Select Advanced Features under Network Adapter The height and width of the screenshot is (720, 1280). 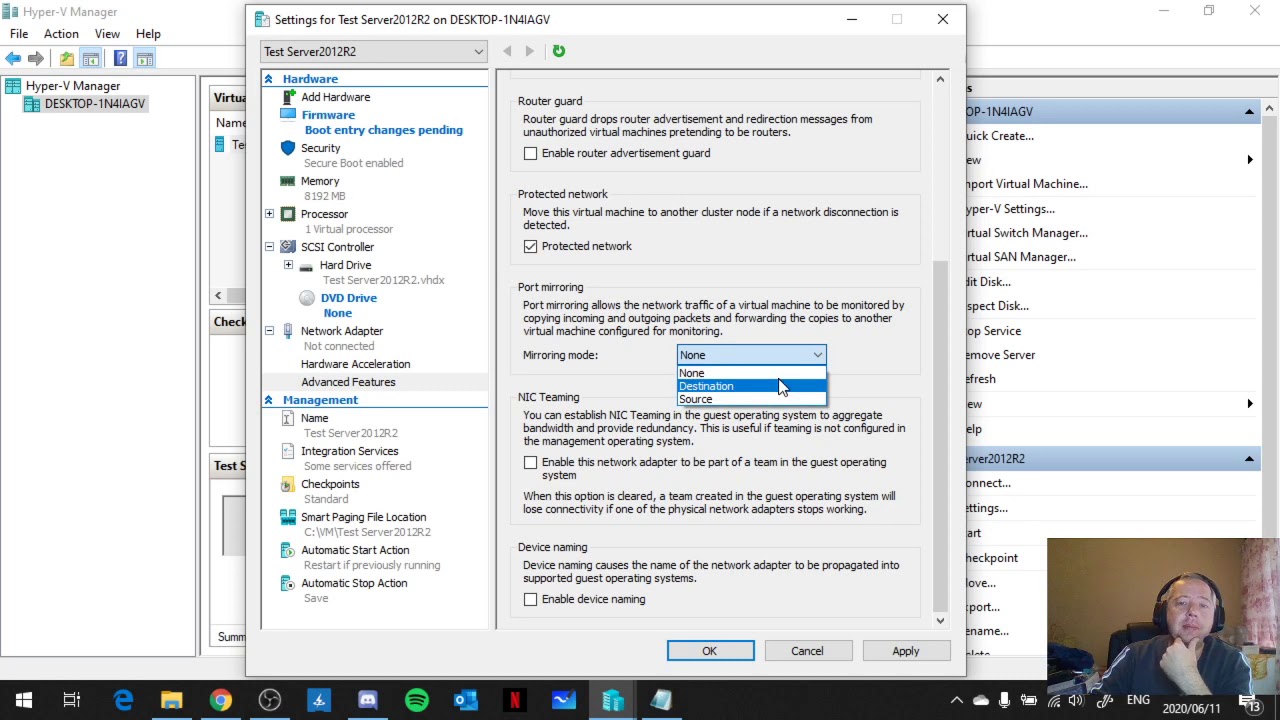point(348,382)
